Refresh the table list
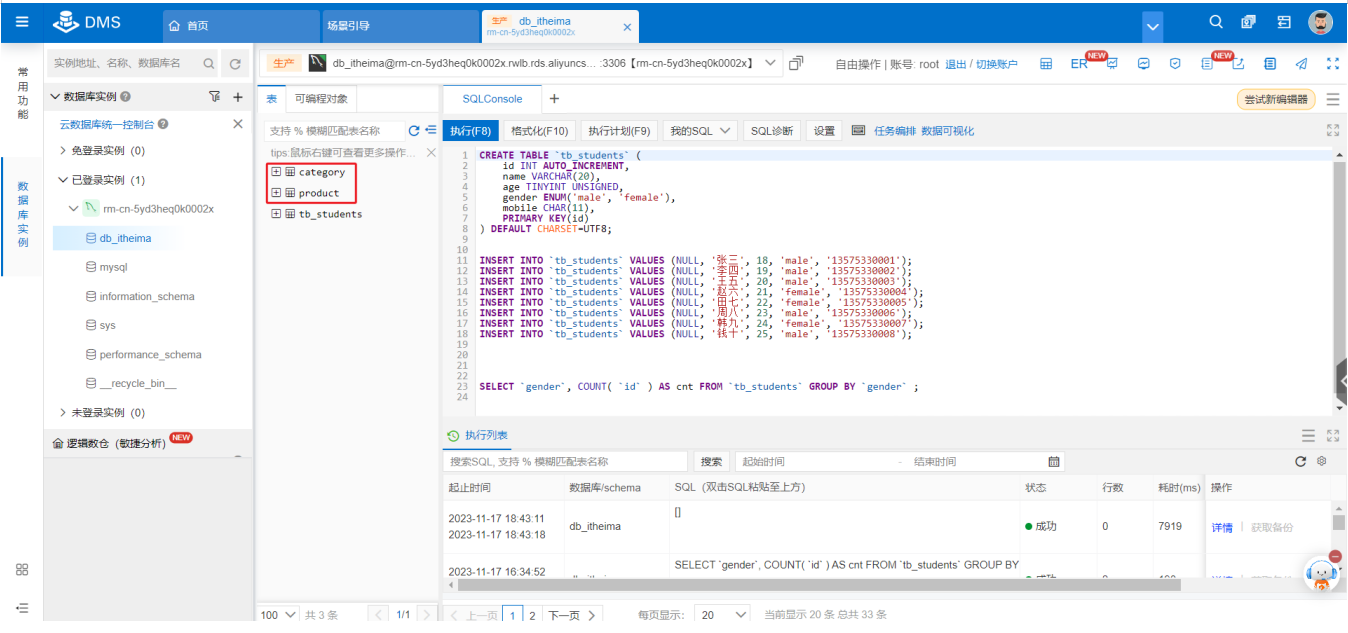 point(414,130)
